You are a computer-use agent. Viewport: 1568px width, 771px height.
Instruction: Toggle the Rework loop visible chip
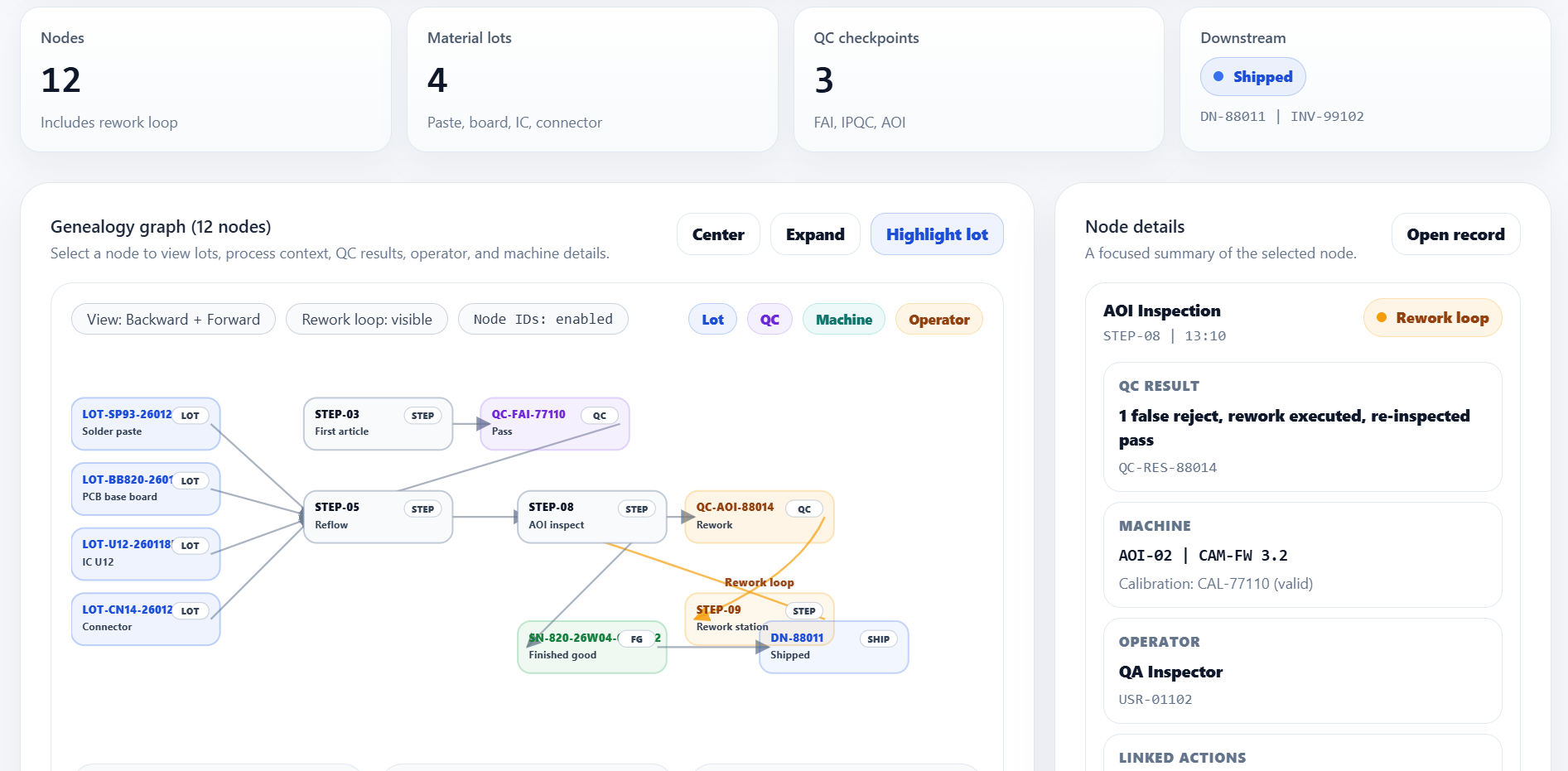(366, 319)
